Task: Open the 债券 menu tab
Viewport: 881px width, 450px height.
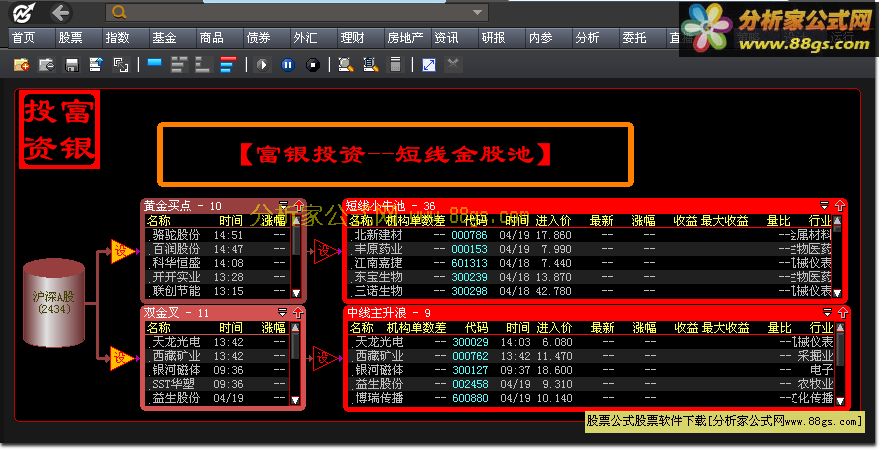Action: (x=258, y=38)
